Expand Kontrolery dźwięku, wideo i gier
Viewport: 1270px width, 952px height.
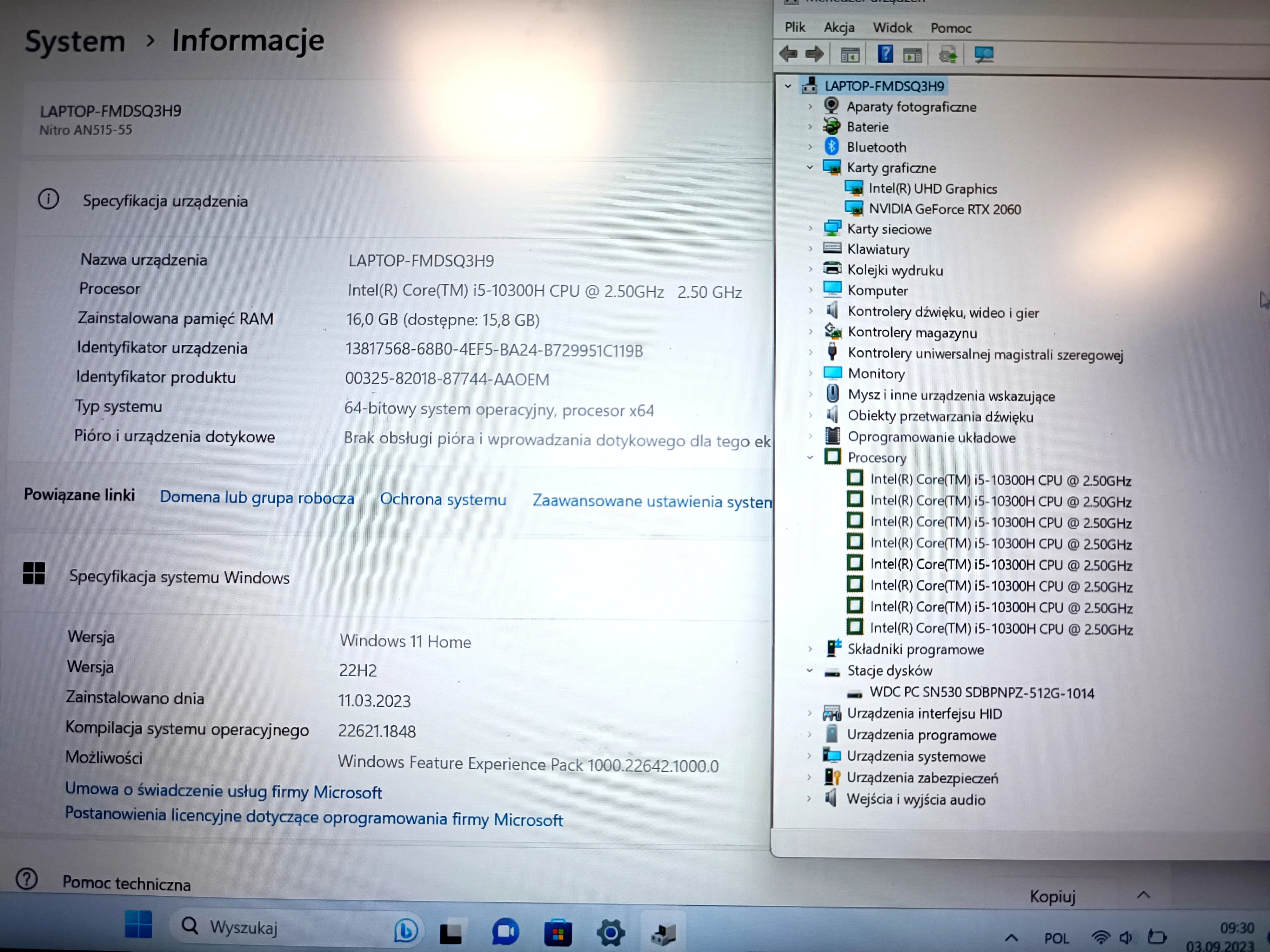point(810,311)
